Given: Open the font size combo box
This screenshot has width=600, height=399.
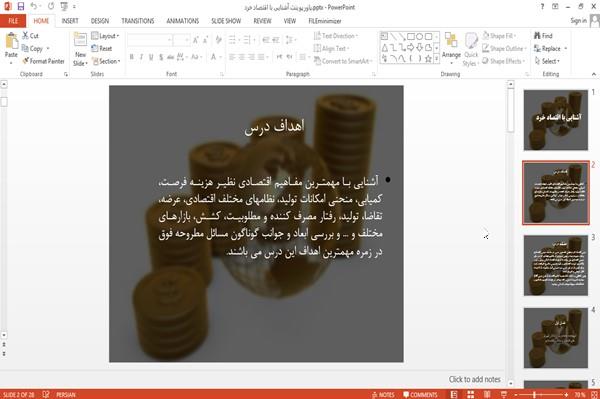Looking at the screenshot, I should (181, 40).
